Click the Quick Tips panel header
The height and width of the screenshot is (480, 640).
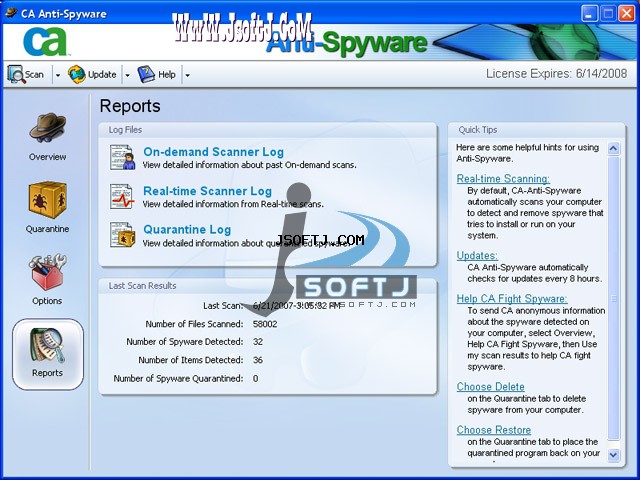pos(536,130)
